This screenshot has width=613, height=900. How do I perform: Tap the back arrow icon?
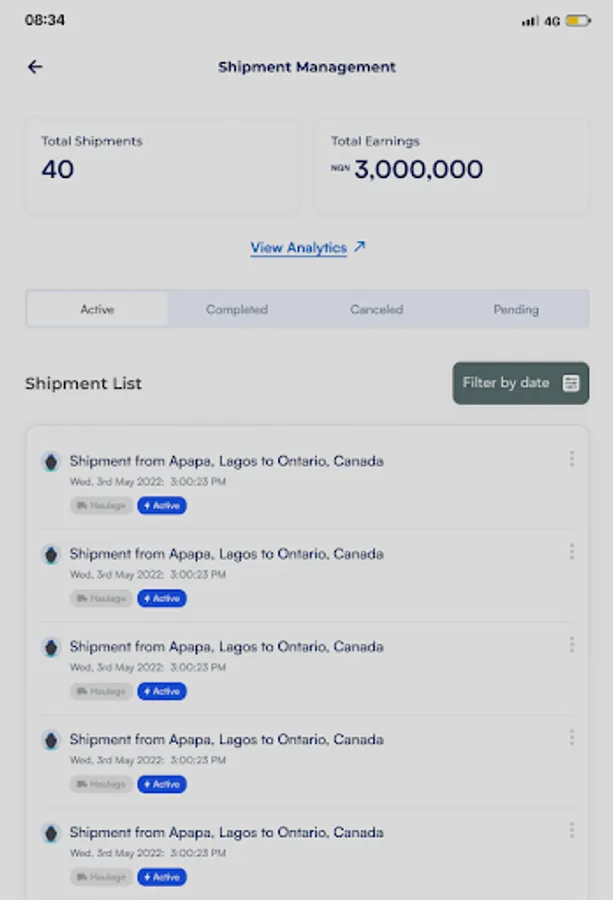(35, 67)
